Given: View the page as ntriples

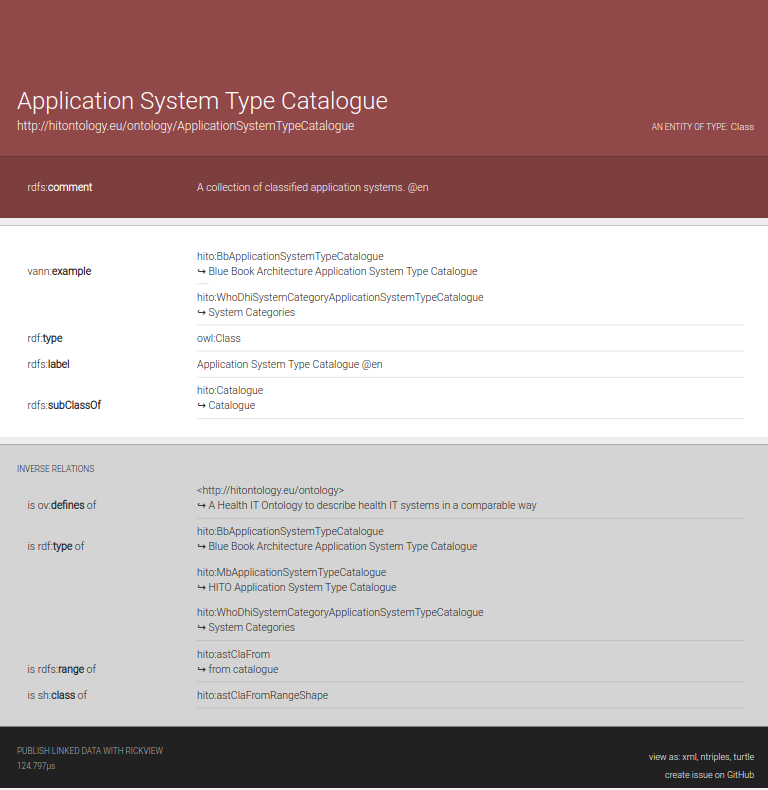Looking at the screenshot, I should pos(714,757).
